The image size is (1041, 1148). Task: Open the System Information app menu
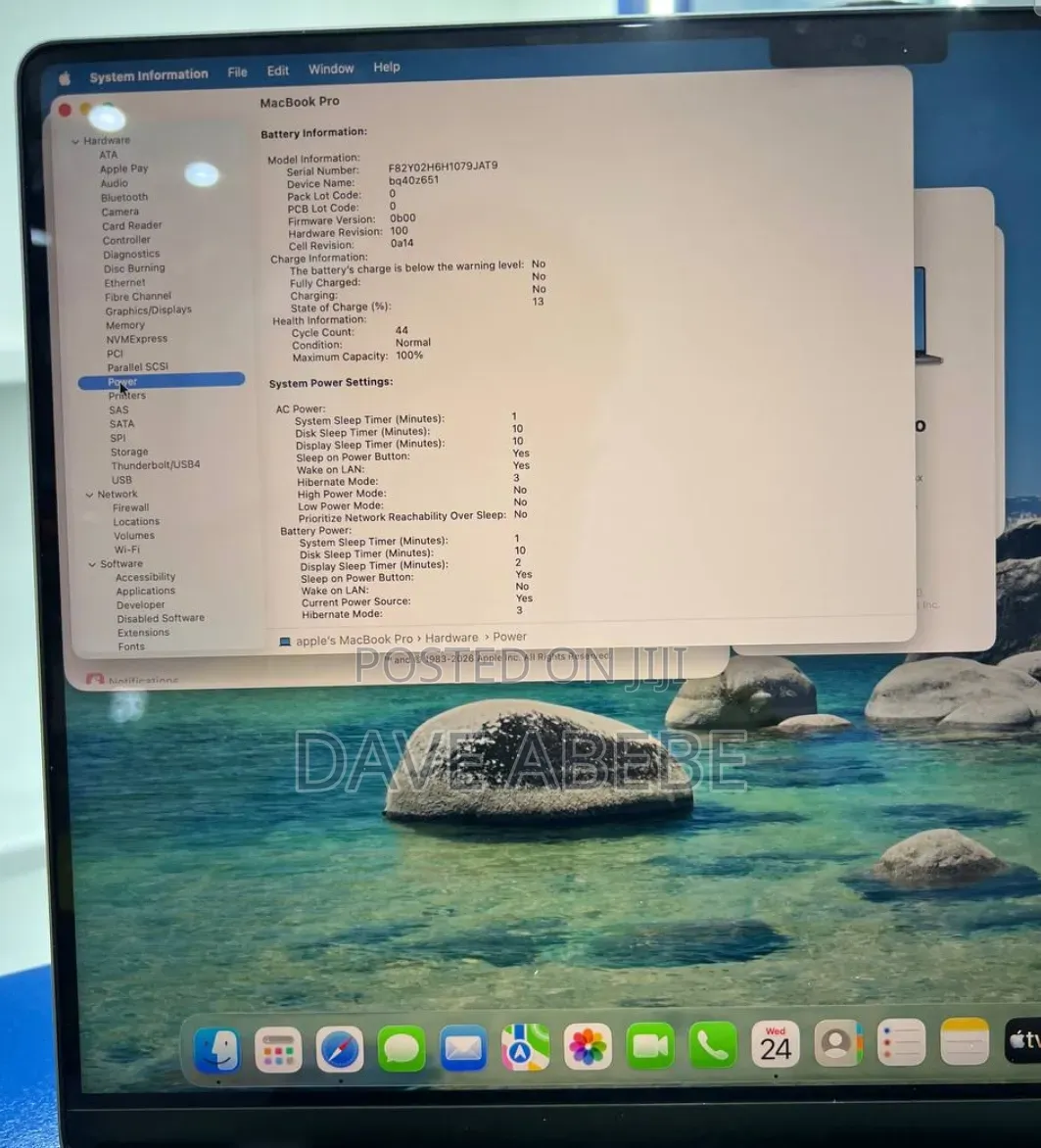coord(149,74)
